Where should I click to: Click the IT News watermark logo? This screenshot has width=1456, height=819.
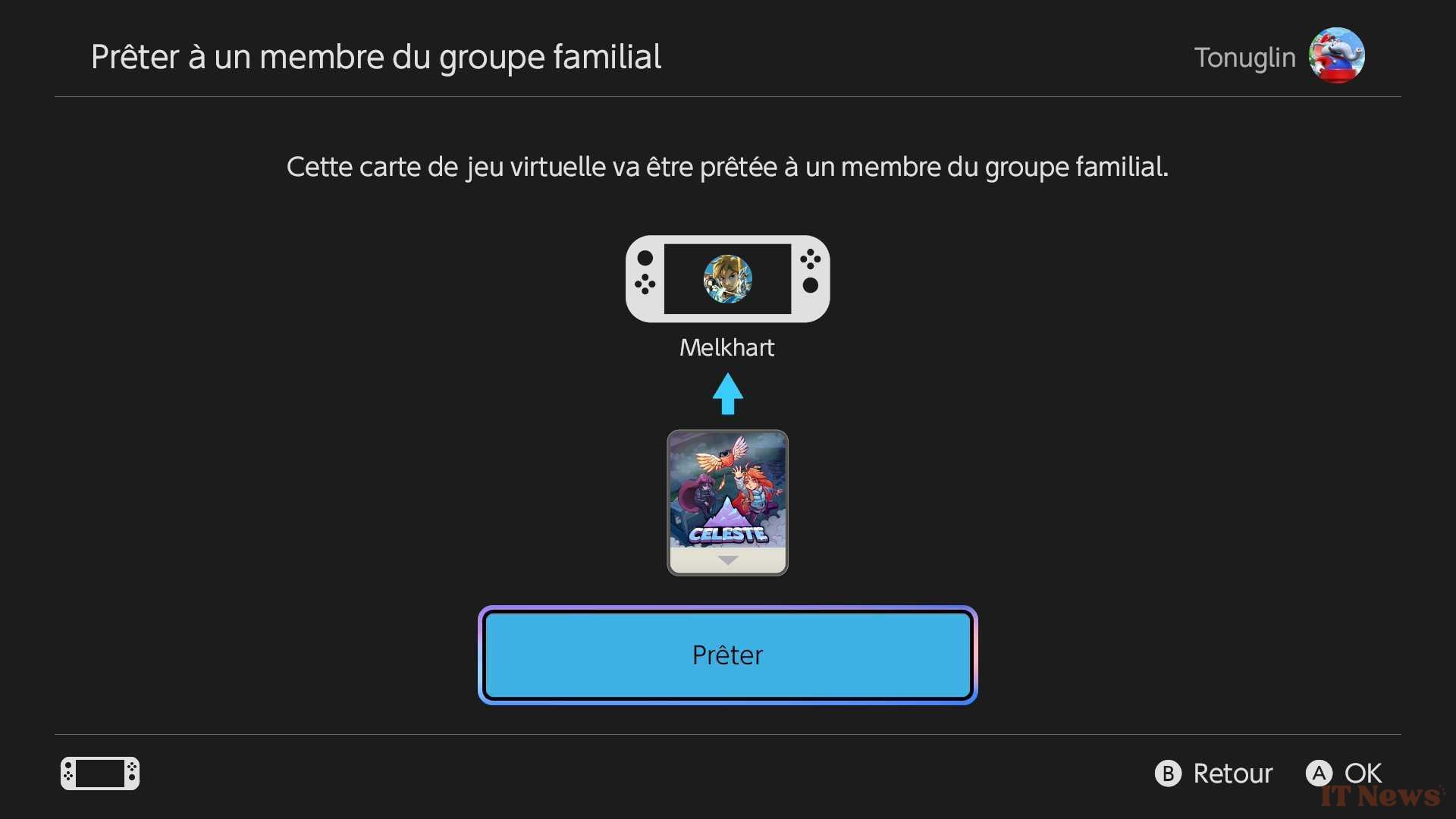(x=1382, y=795)
